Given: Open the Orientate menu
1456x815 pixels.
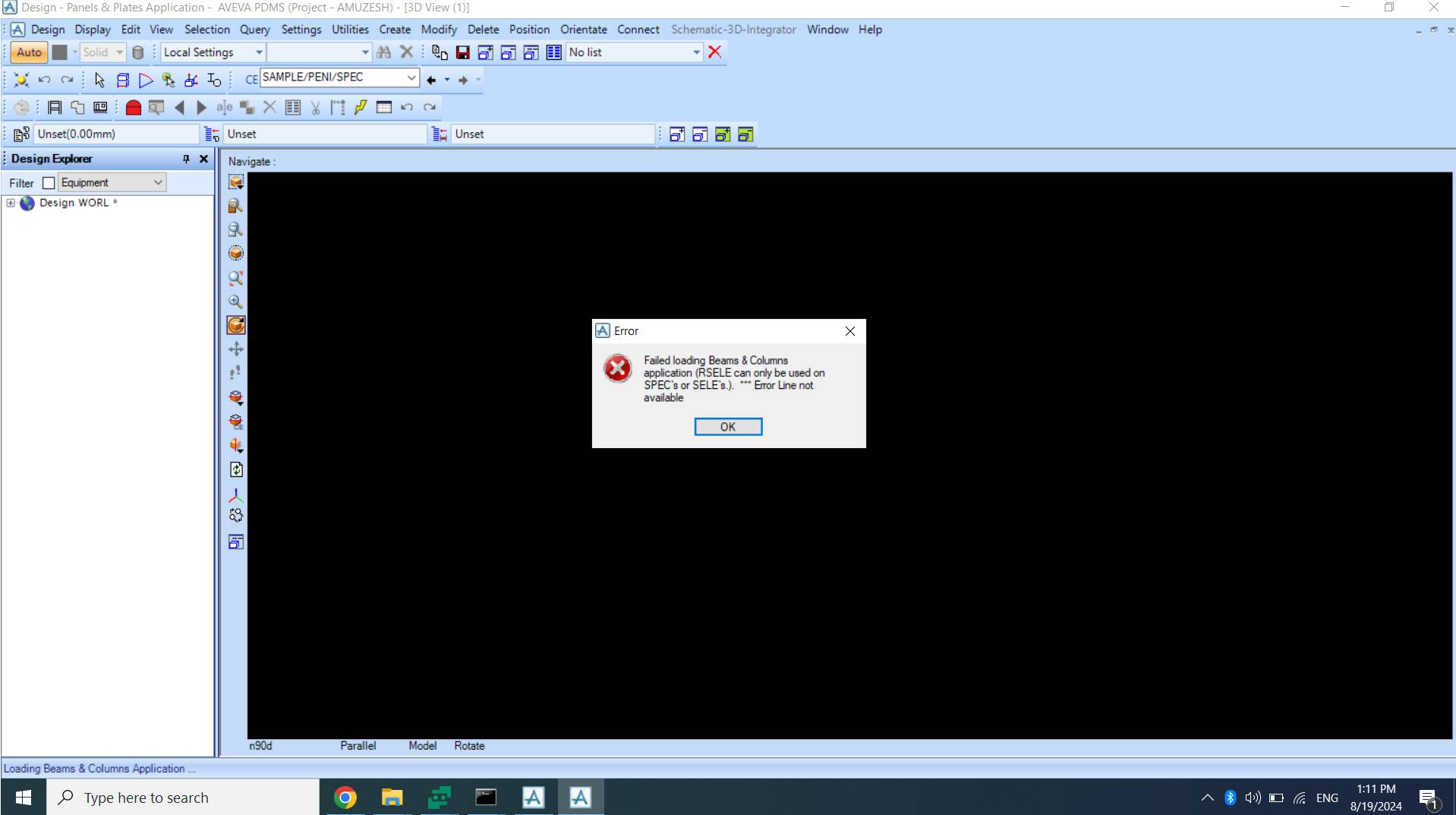Looking at the screenshot, I should click(584, 30).
